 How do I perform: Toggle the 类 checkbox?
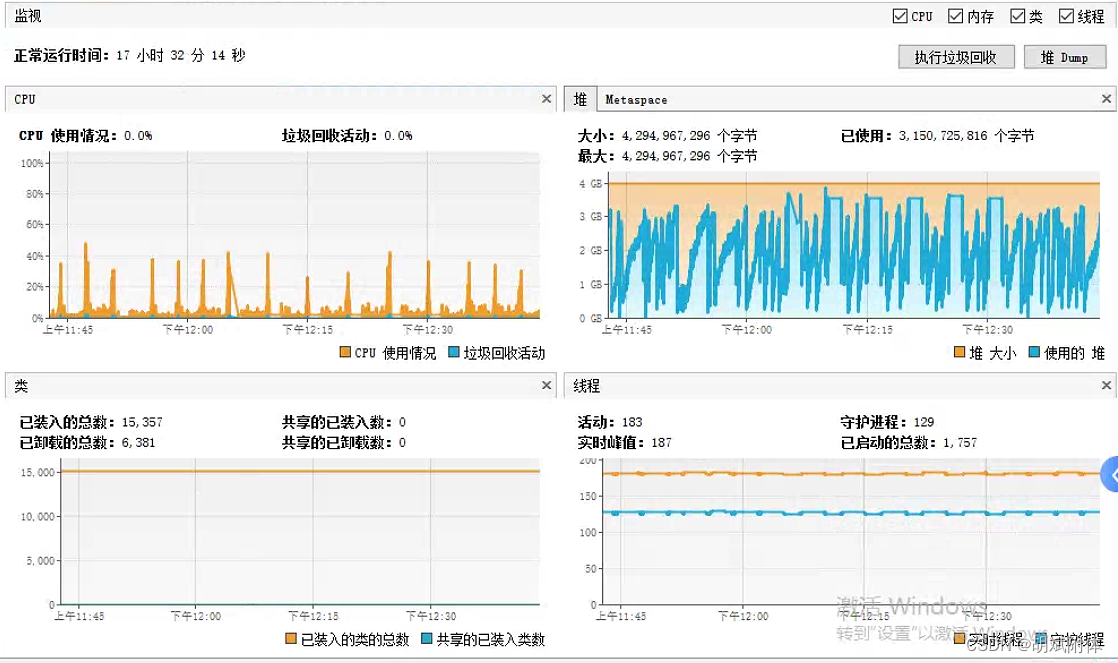(x=1017, y=16)
